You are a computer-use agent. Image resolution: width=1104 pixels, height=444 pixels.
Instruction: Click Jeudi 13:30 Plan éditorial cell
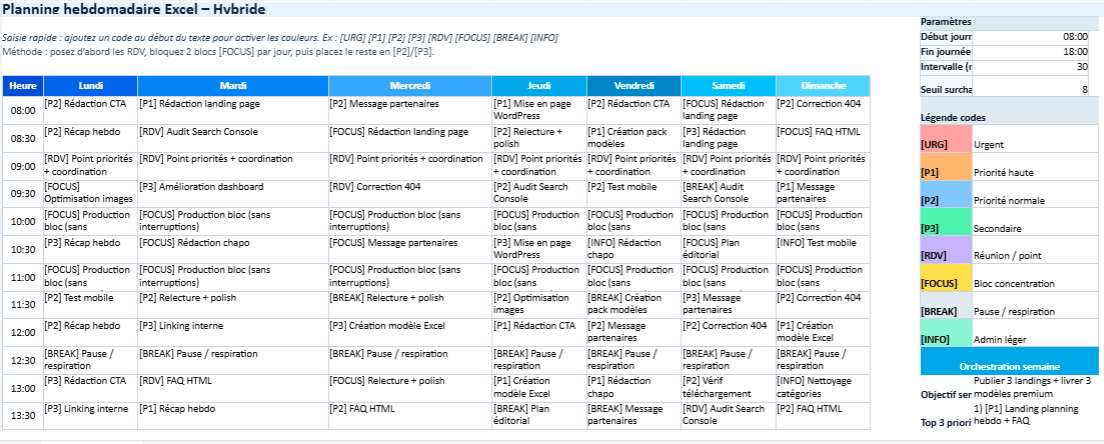point(538,415)
